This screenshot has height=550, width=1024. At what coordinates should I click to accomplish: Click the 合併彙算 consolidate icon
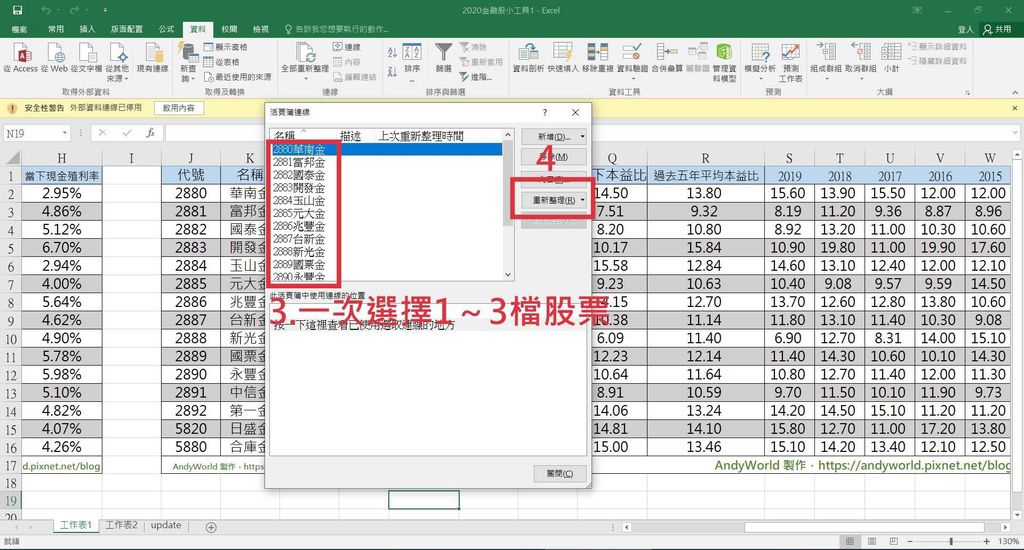tap(667, 52)
